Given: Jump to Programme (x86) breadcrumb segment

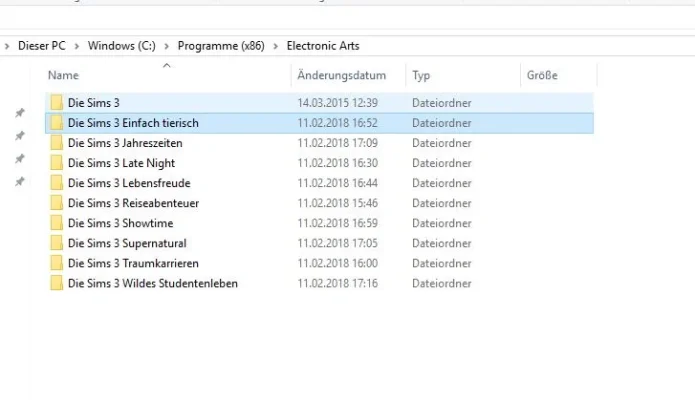Looking at the screenshot, I should point(221,46).
